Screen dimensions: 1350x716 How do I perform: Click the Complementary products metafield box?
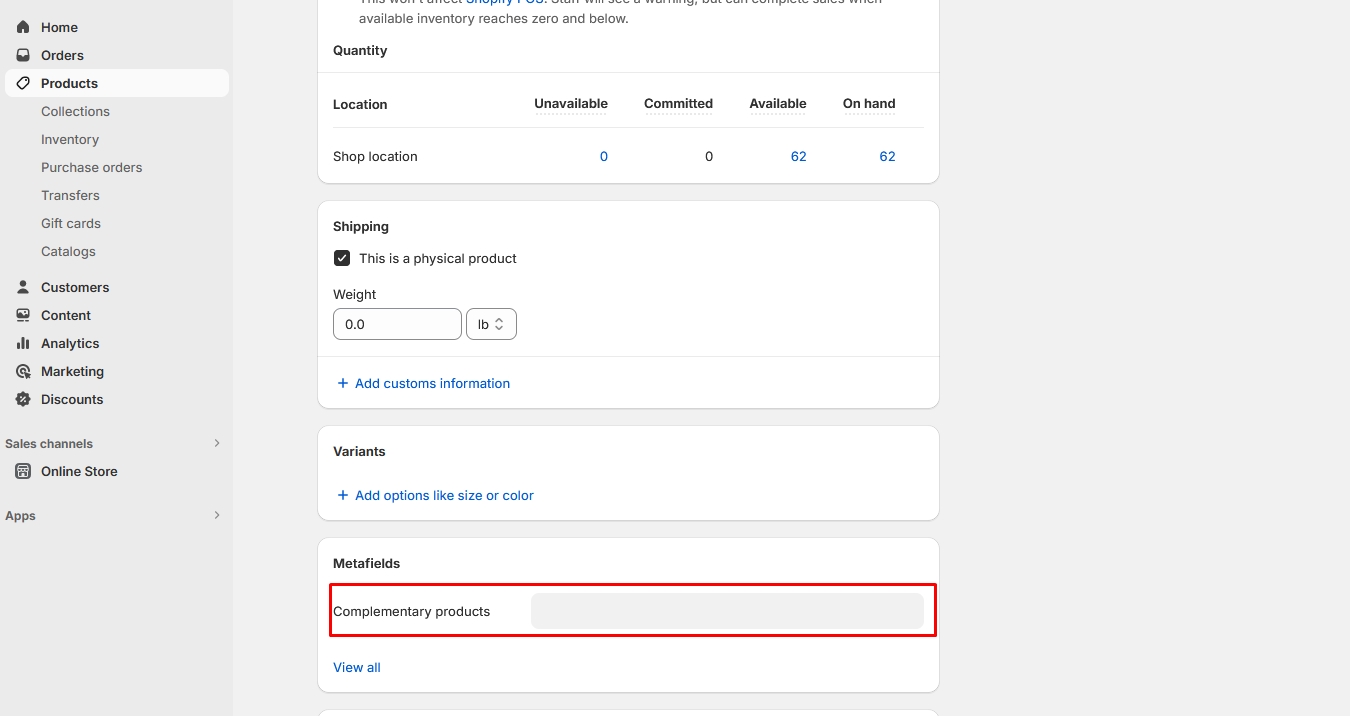pos(727,611)
